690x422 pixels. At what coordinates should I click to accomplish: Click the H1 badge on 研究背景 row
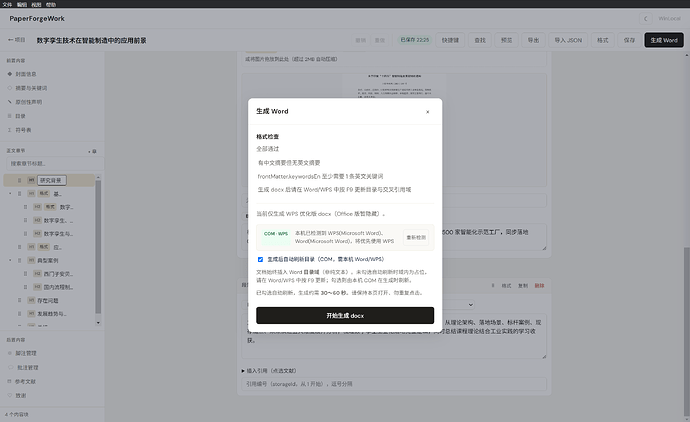(x=31, y=180)
